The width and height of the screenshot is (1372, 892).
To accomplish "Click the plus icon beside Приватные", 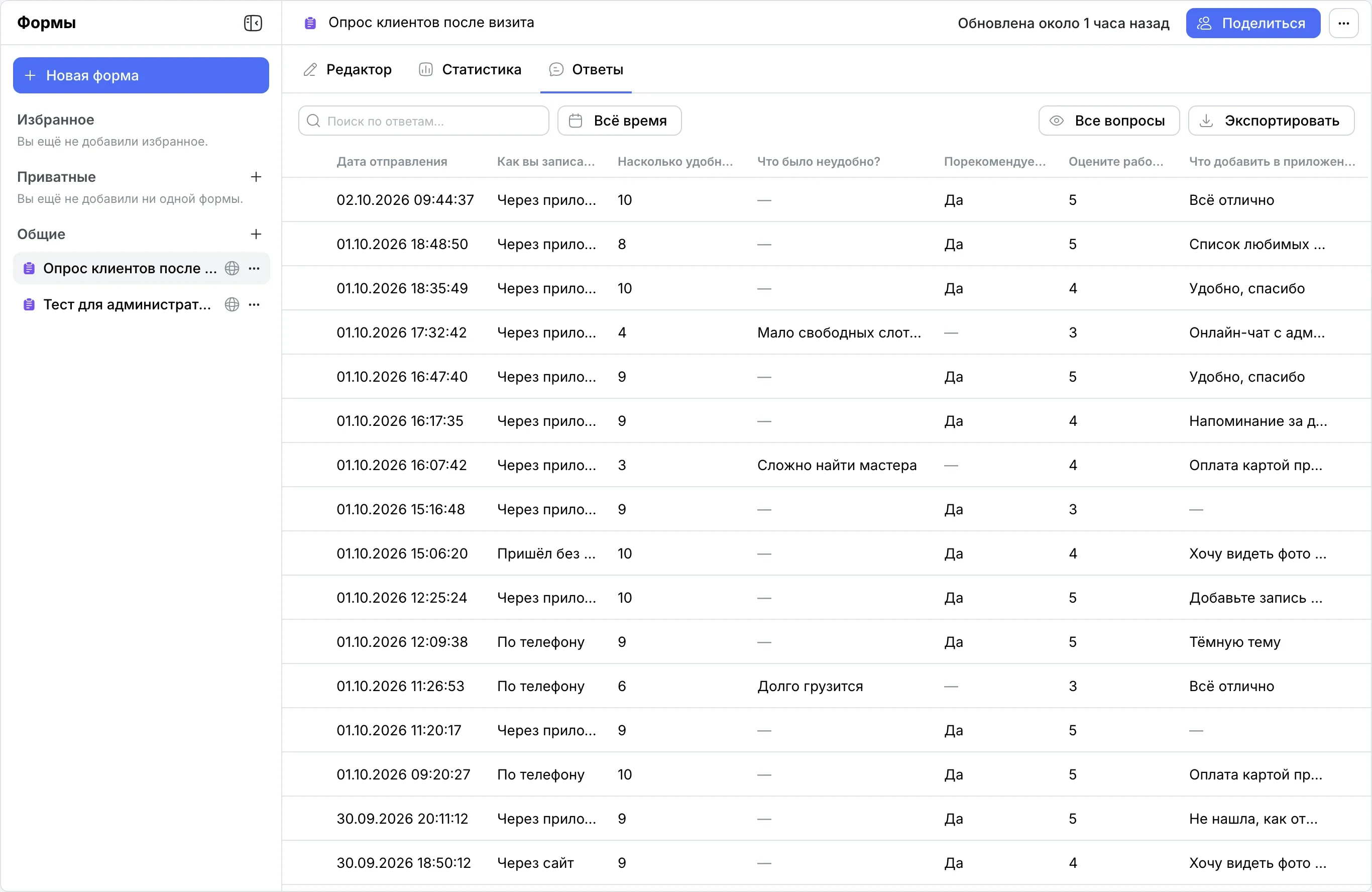I will pyautogui.click(x=256, y=176).
